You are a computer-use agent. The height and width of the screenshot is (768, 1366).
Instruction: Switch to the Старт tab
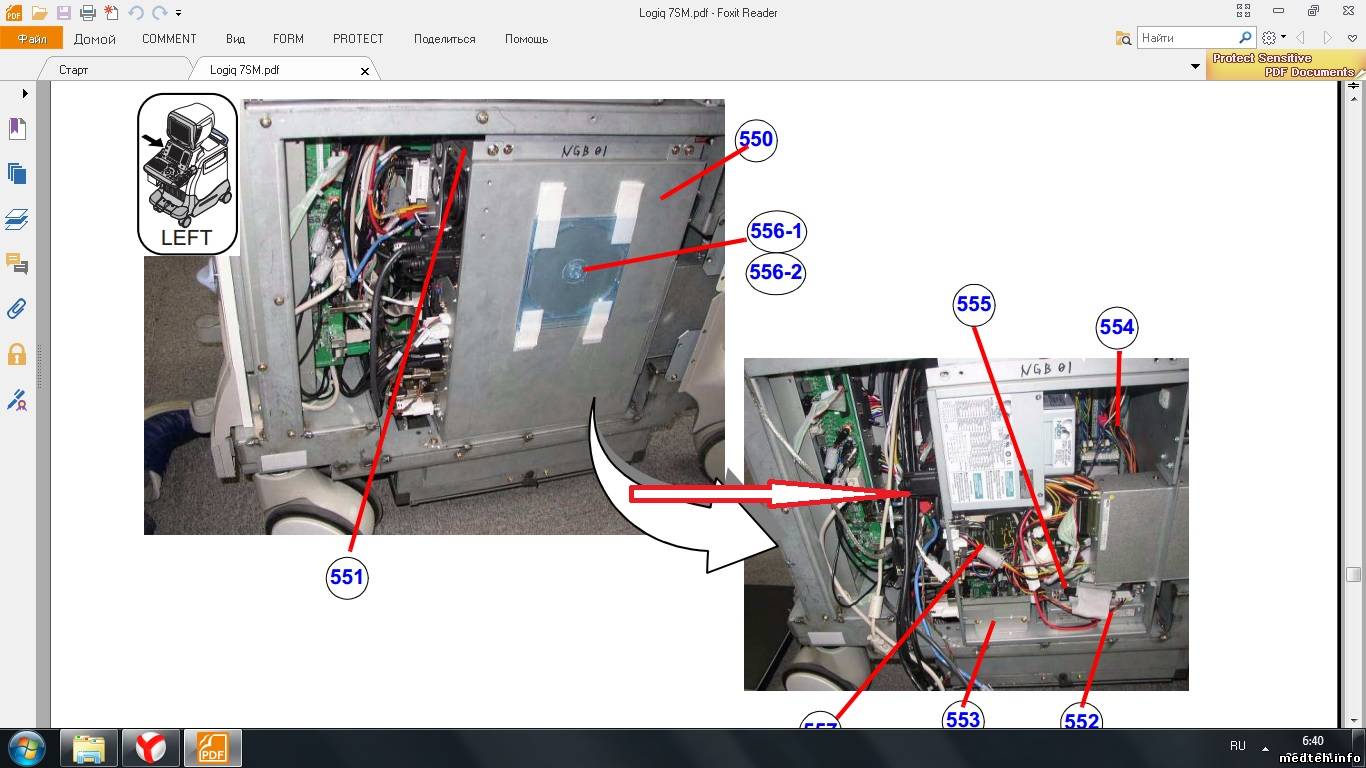pyautogui.click(x=74, y=70)
